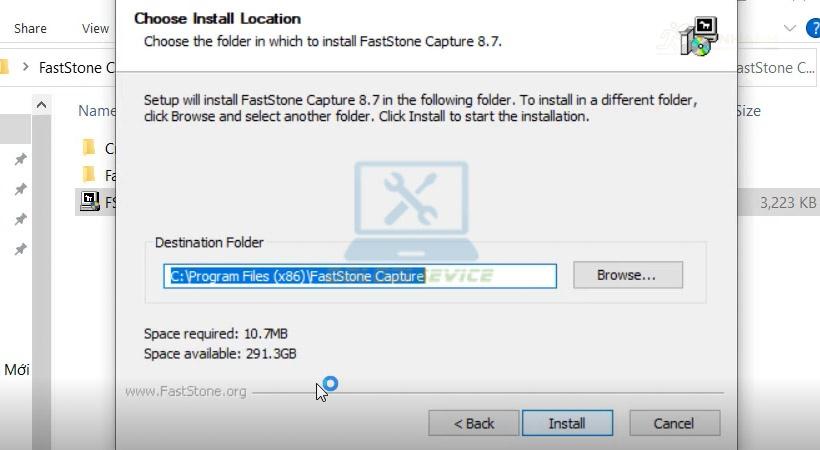Expand the ribbon with the chevron
The height and width of the screenshot is (450, 820).
pos(790,28)
